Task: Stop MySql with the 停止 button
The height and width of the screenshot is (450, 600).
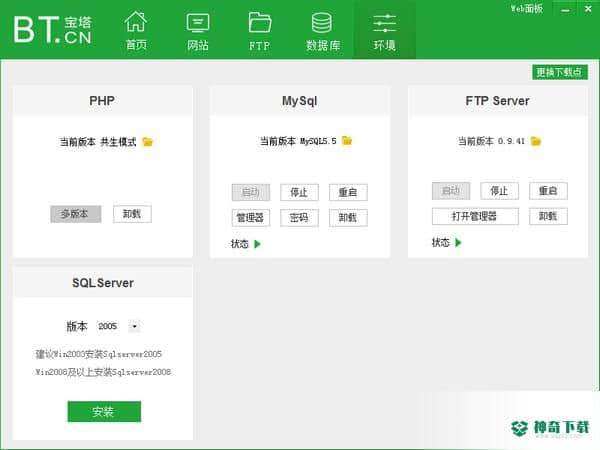Action: click(x=299, y=192)
